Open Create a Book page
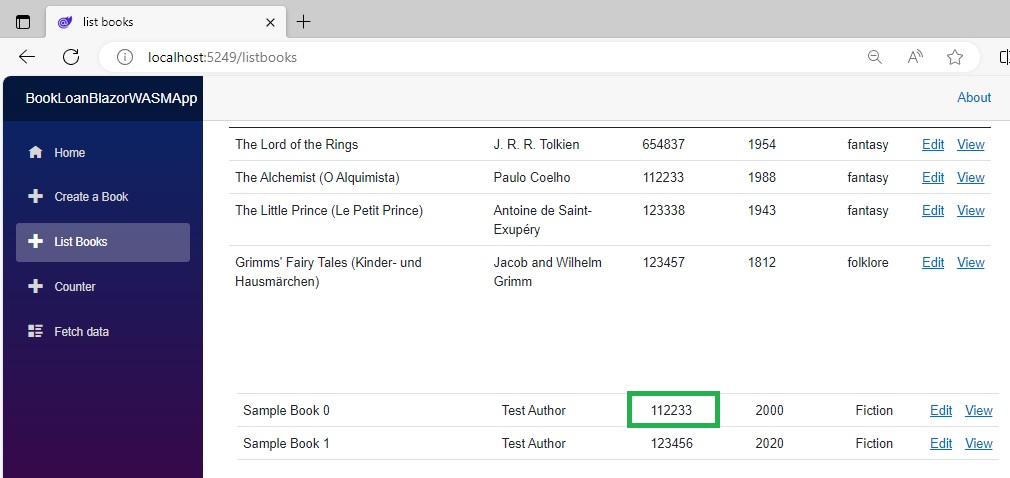 coord(103,196)
